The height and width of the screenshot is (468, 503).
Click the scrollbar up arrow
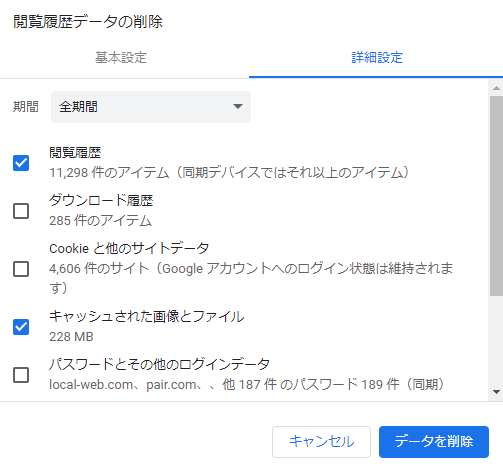496,88
